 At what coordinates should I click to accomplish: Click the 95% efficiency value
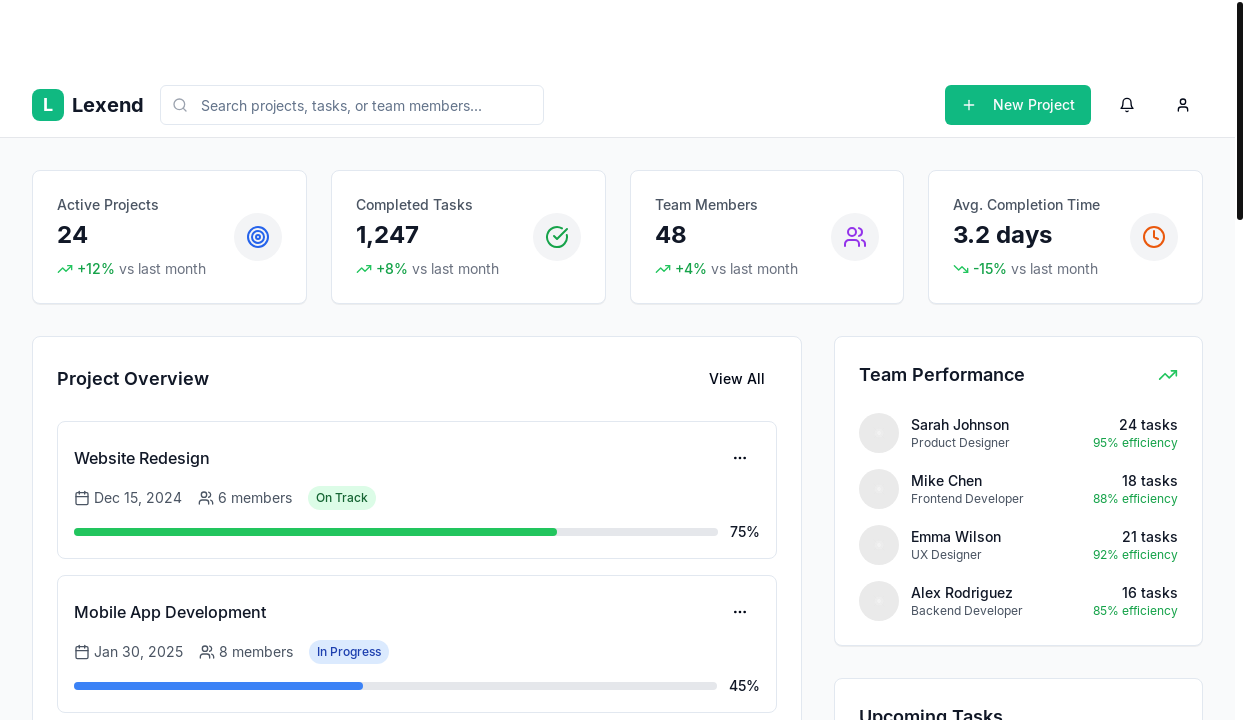[1135, 443]
